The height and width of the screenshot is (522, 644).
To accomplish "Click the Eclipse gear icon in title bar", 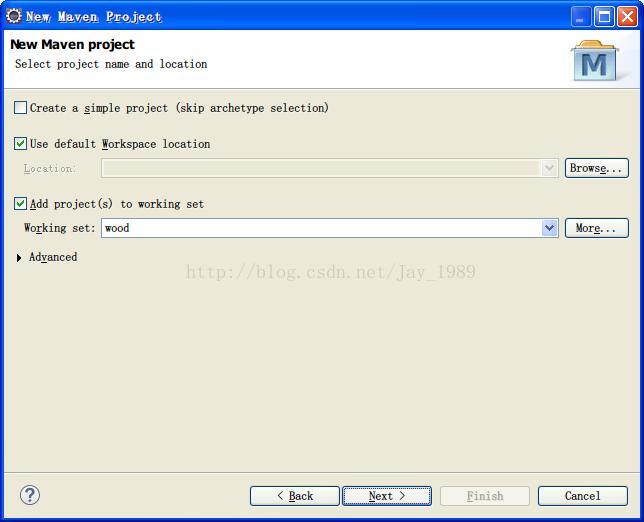I will 14,16.
